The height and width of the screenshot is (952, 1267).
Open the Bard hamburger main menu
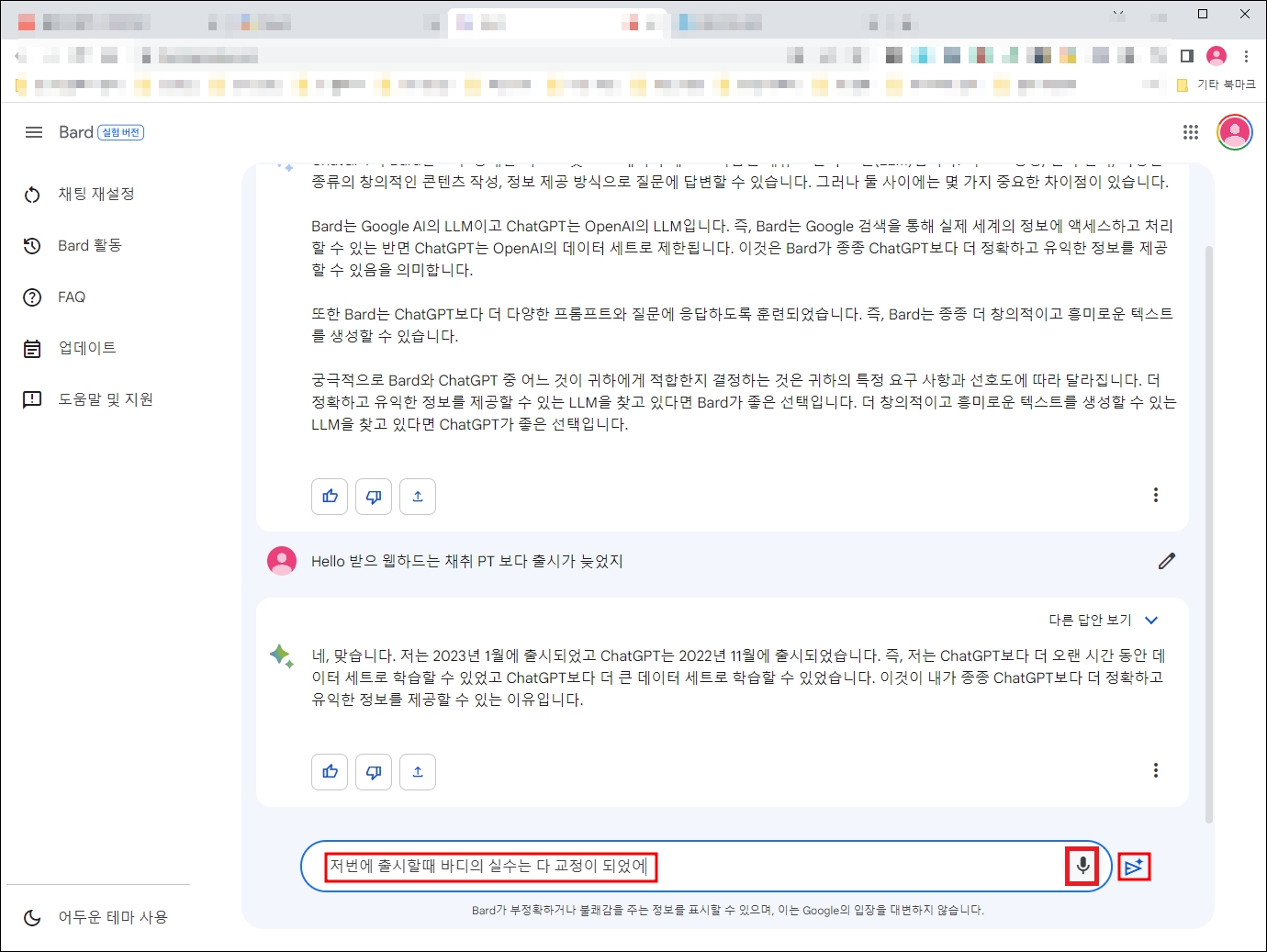pyautogui.click(x=34, y=132)
